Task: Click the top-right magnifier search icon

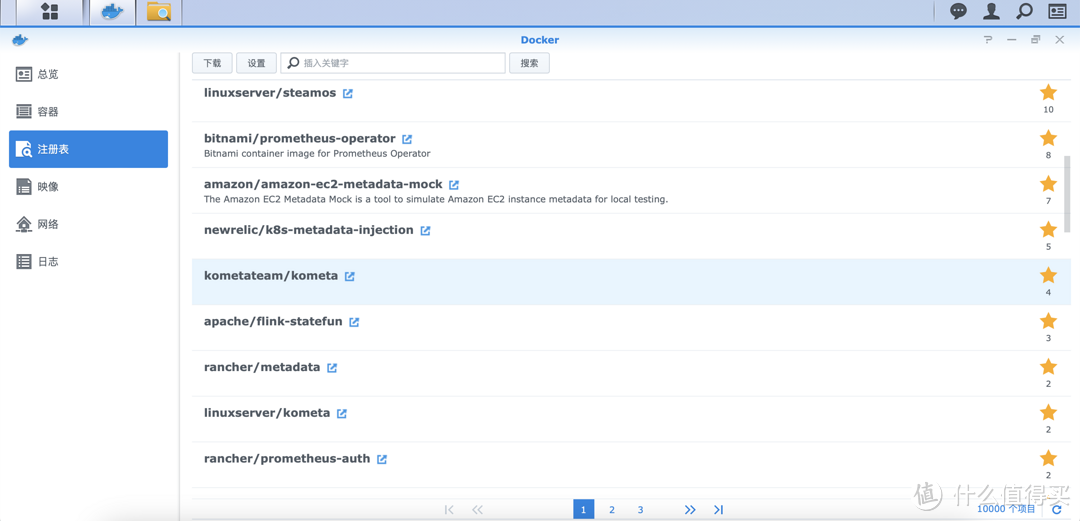Action: [1024, 11]
